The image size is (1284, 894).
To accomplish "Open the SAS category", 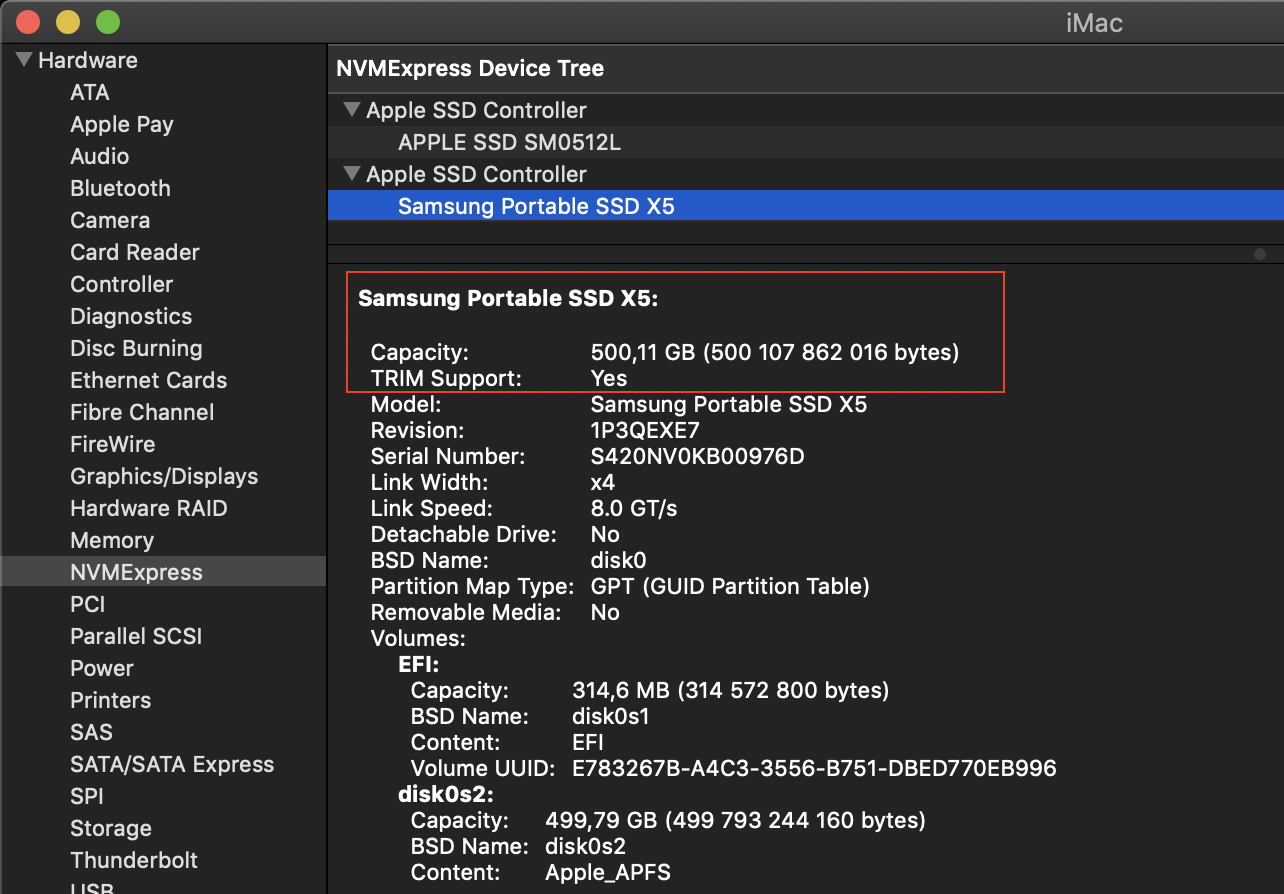I will tap(91, 732).
